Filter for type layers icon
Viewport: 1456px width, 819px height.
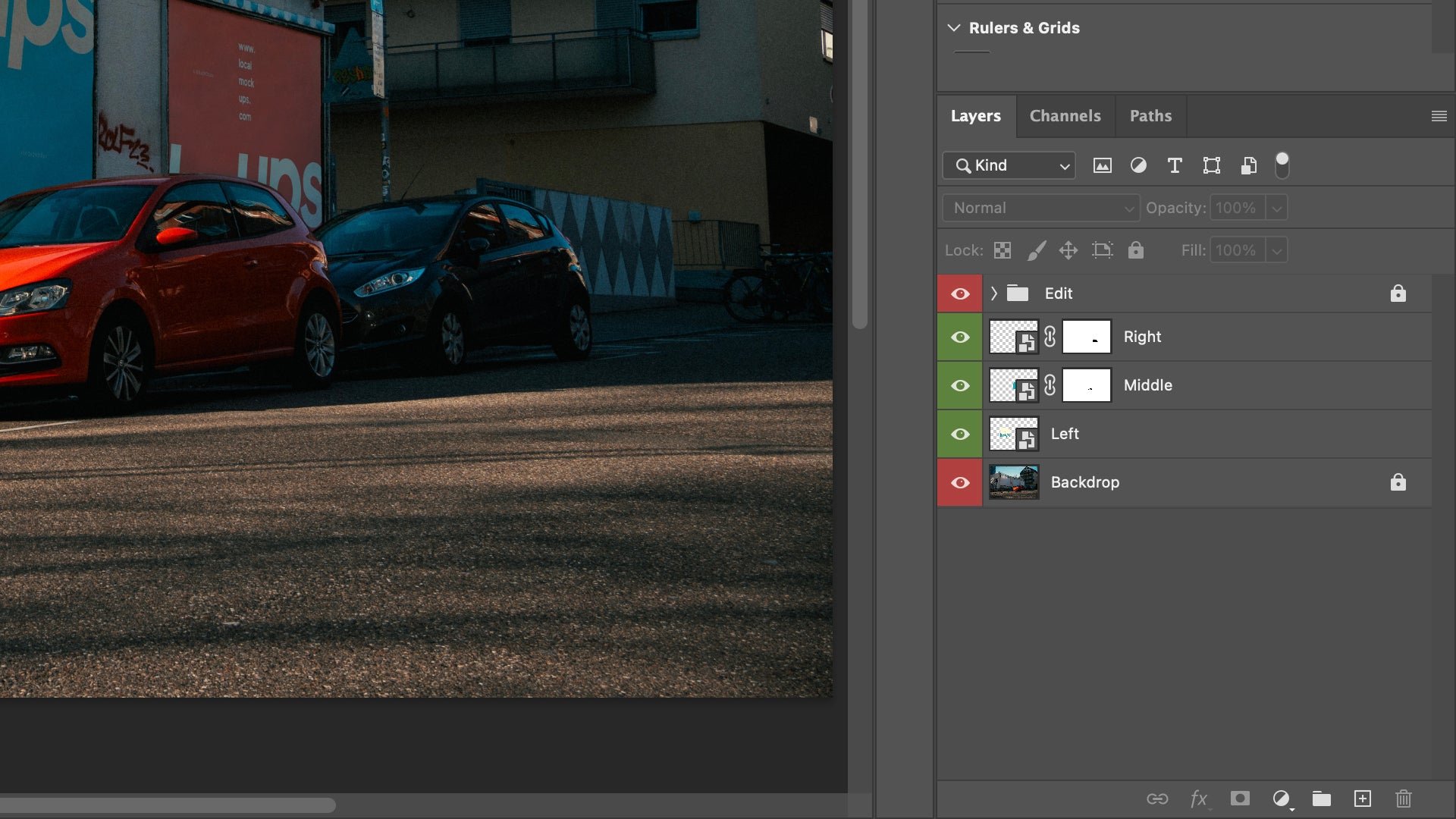click(x=1175, y=165)
